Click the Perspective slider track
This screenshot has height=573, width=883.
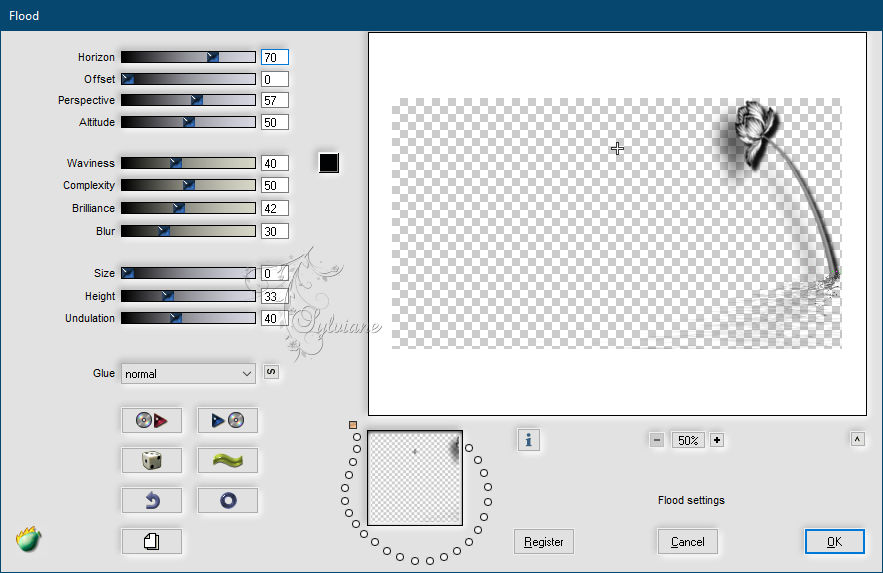188,100
